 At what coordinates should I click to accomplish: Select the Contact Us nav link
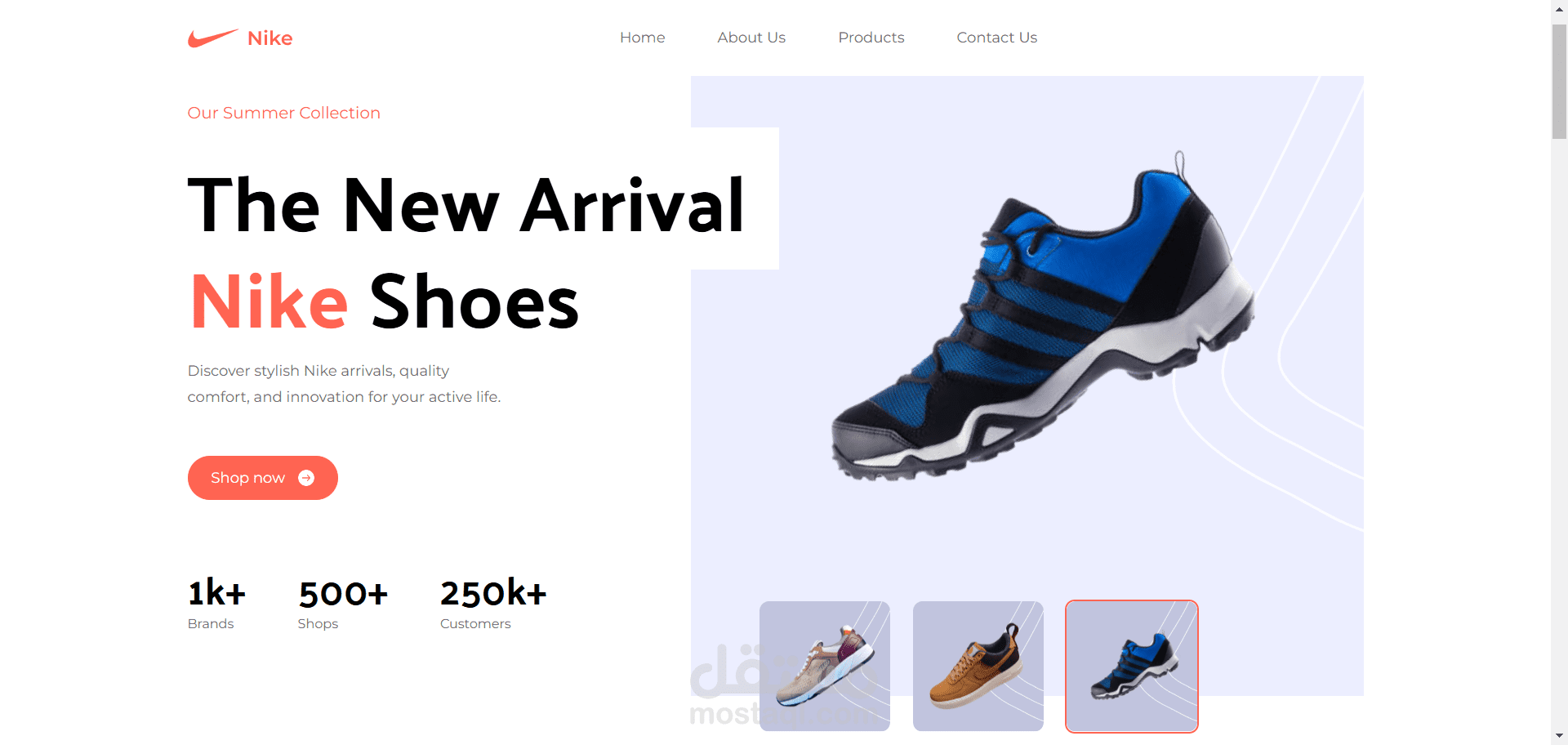tap(996, 38)
